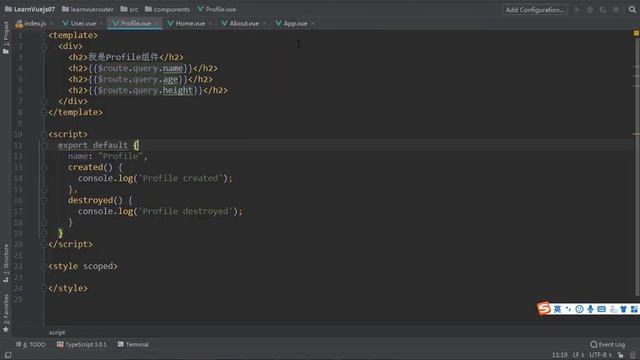Click Add Configuration button
This screenshot has width=640, height=360.
click(x=535, y=9)
